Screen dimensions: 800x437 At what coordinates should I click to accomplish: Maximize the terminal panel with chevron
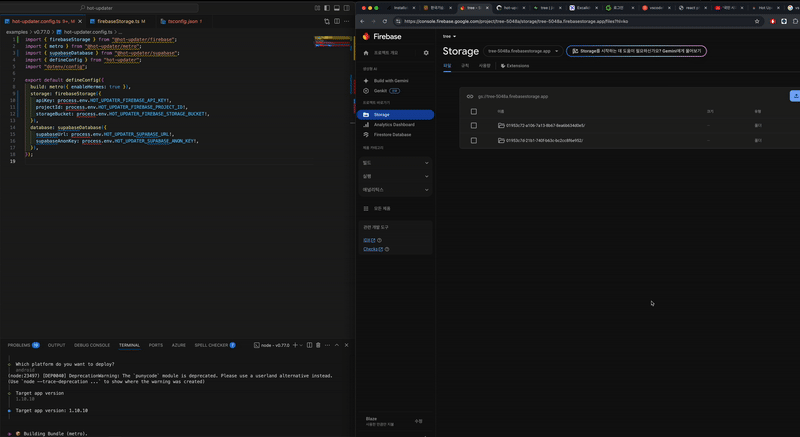337,345
